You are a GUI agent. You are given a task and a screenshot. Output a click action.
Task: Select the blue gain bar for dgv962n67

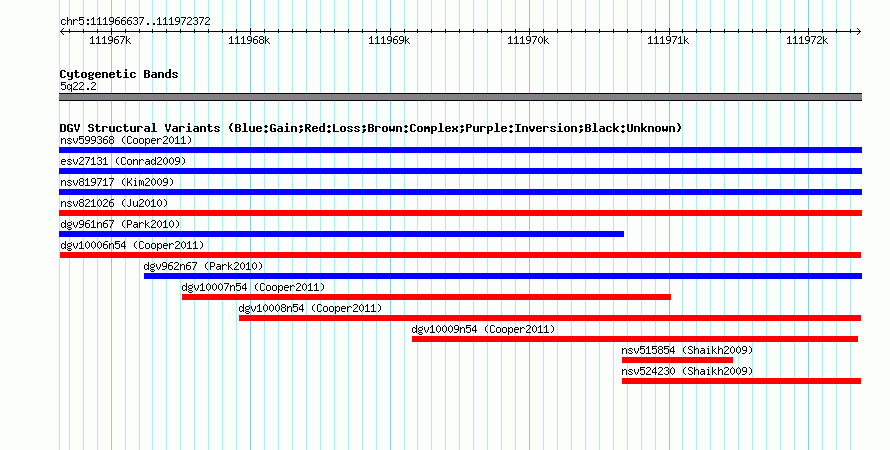point(503,276)
